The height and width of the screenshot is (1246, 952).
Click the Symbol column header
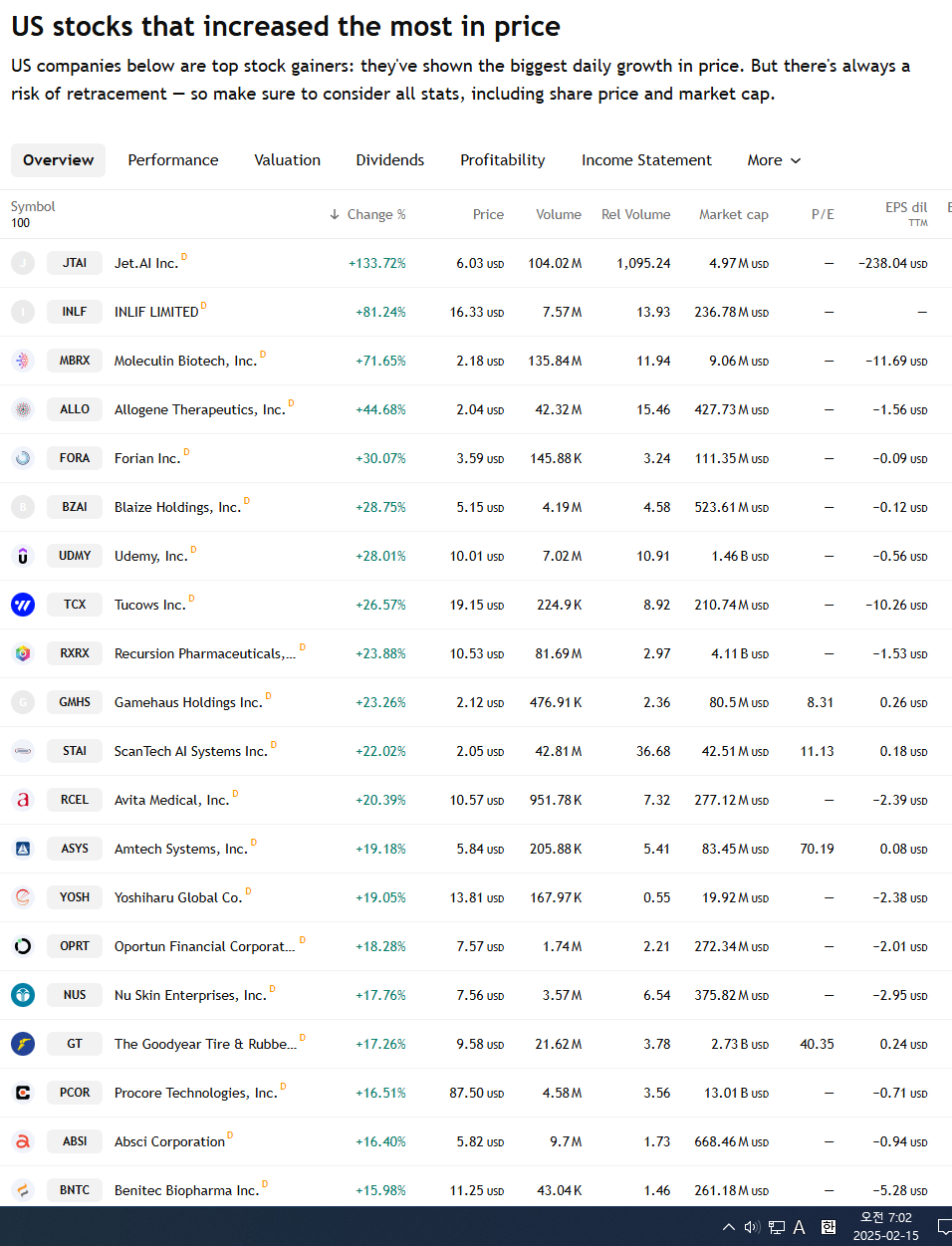[x=33, y=206]
